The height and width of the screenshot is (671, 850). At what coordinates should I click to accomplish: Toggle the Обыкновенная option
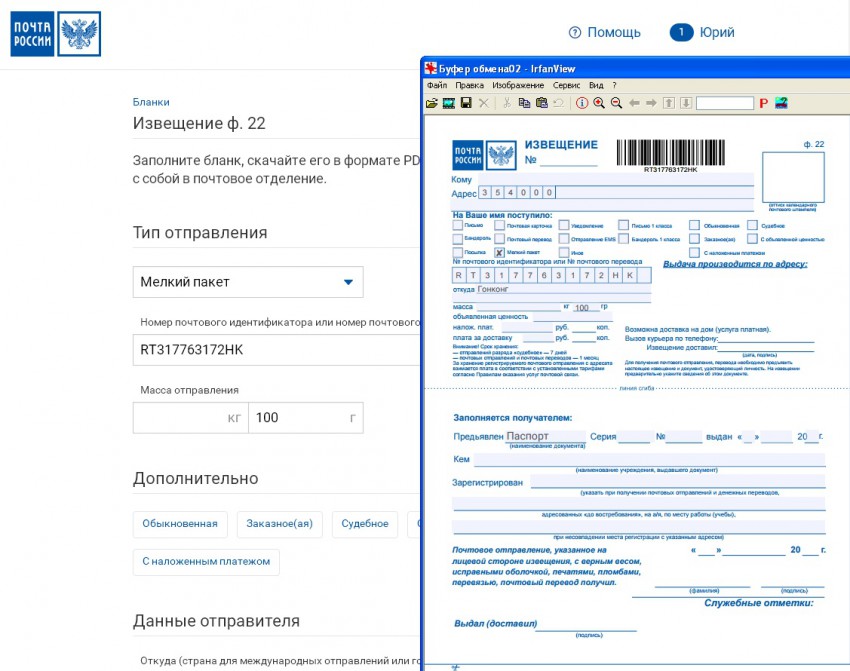180,524
